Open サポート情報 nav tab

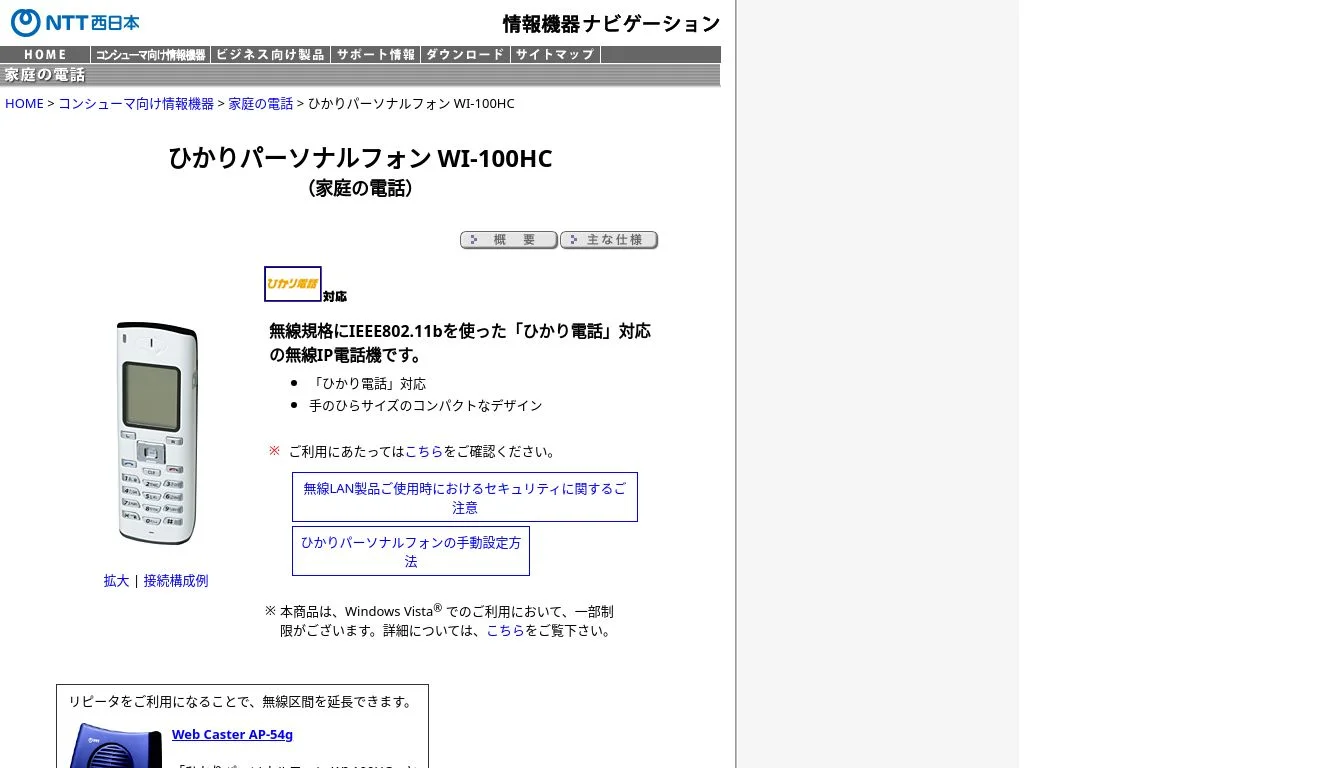tap(375, 55)
